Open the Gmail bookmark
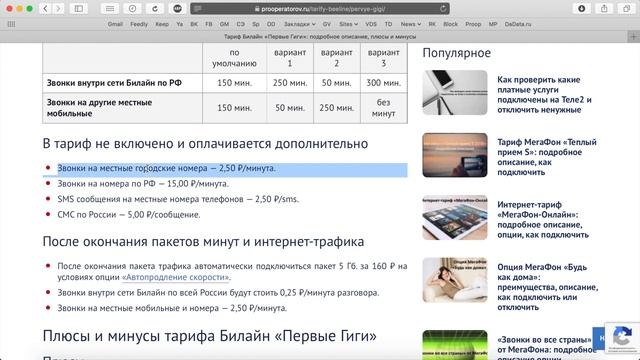Image resolution: width=640 pixels, height=360 pixels. [115, 24]
